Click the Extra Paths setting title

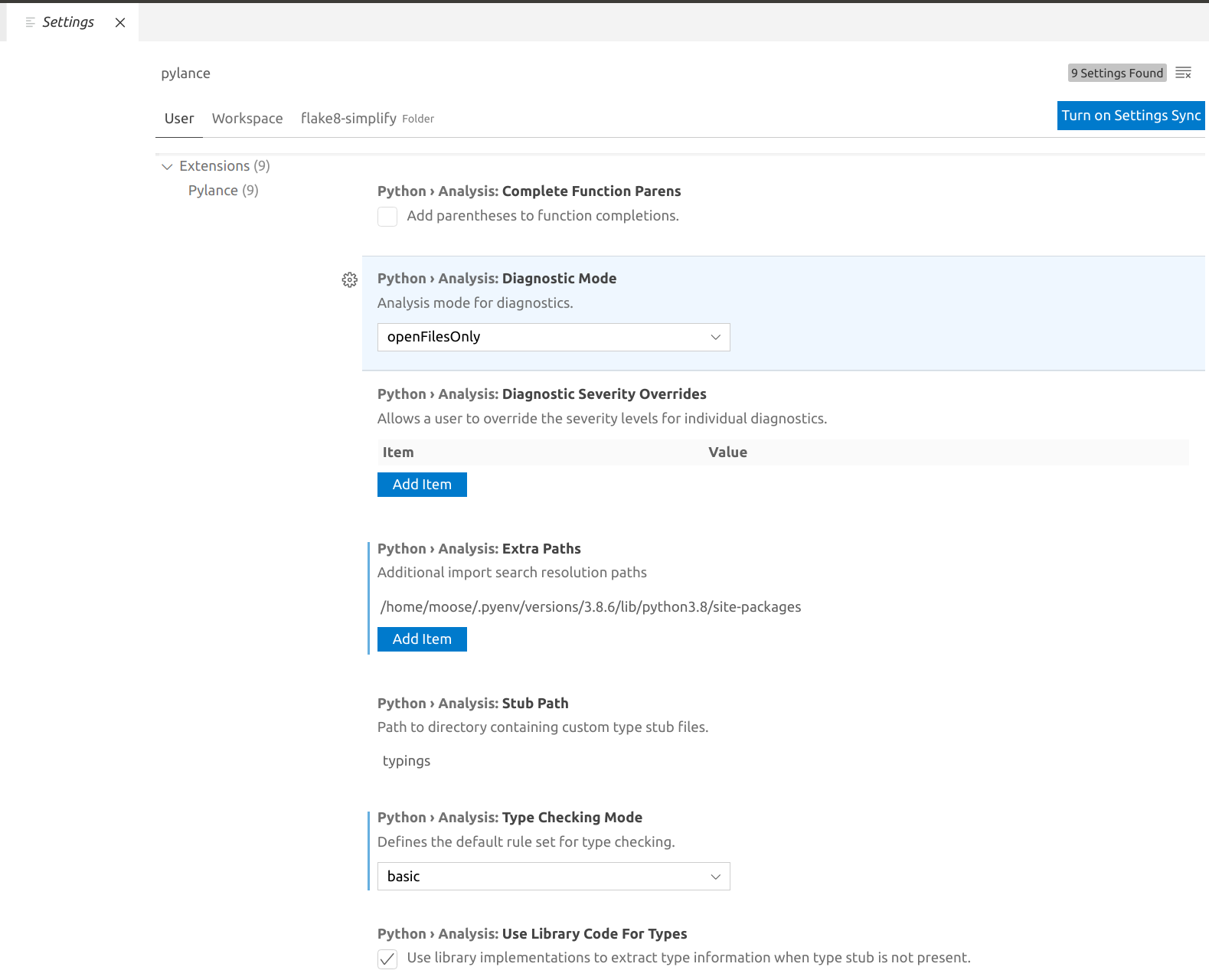point(479,548)
